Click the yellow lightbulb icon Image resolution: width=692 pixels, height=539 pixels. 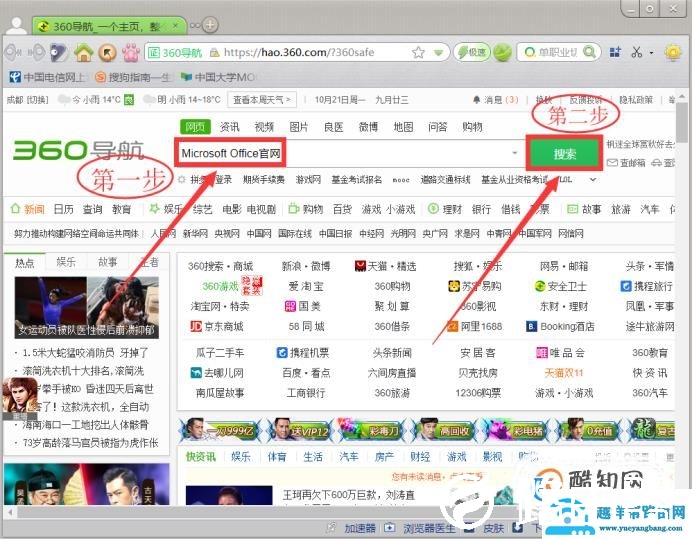(x=673, y=53)
